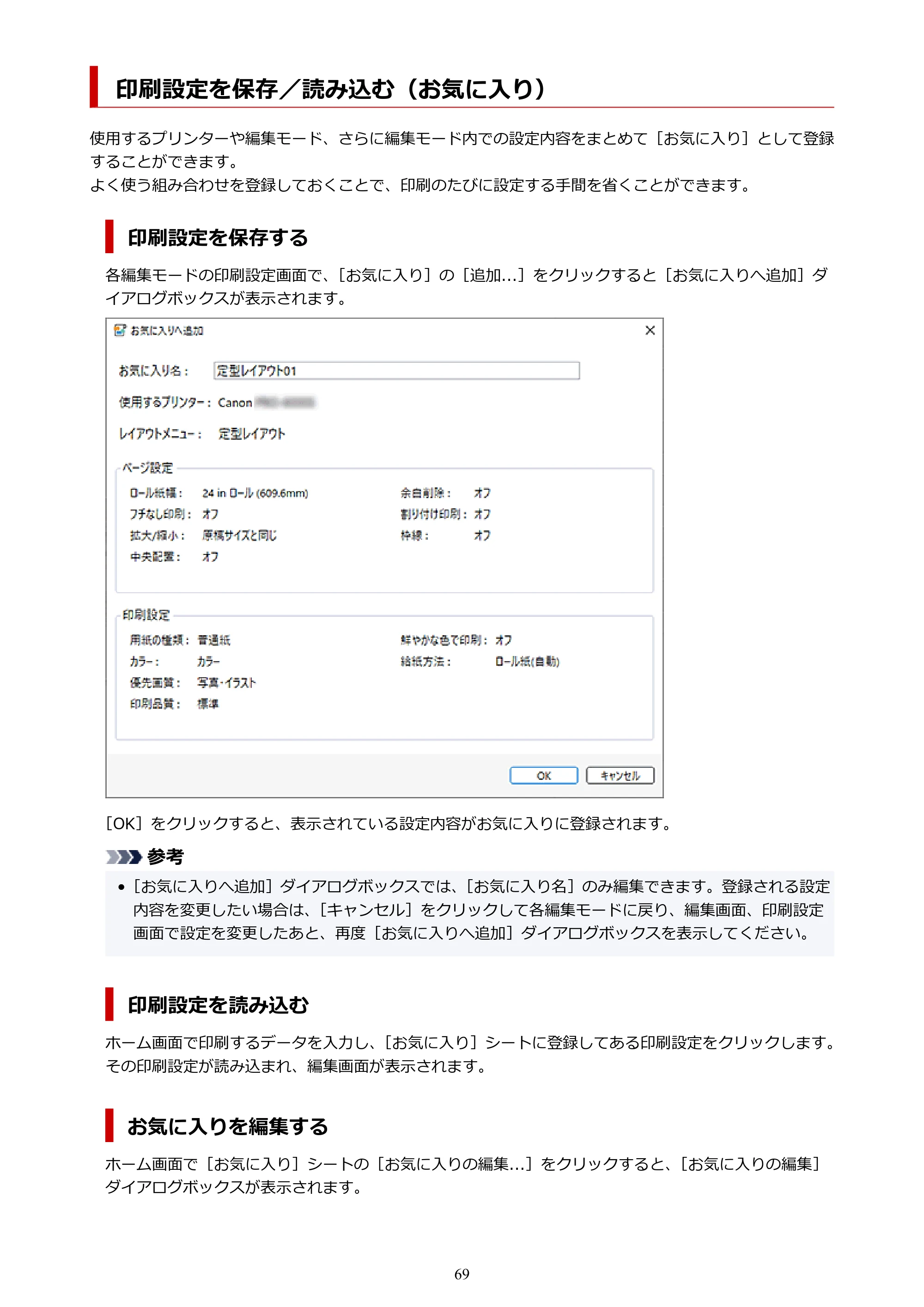Click the 余白削除 label
The image size is (924, 1307).
[x=426, y=493]
